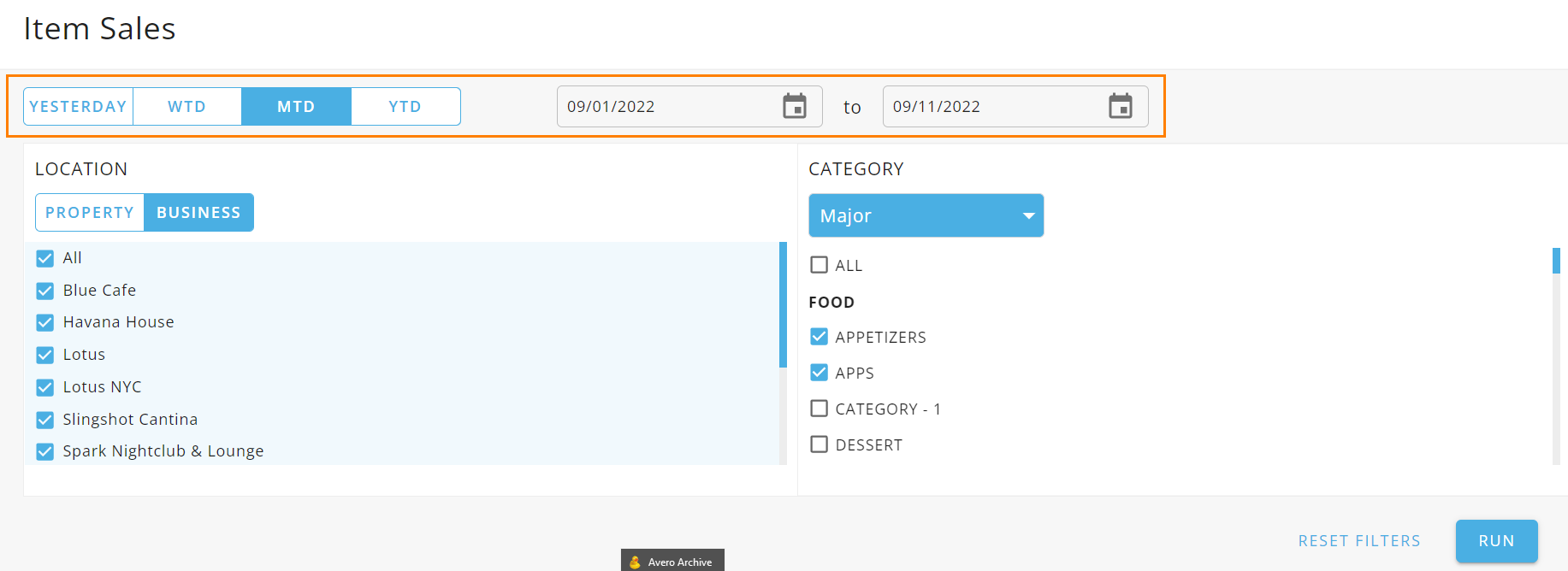Viewport: 1568px width, 571px height.
Task: Click the start date input field
Action: tap(667, 107)
